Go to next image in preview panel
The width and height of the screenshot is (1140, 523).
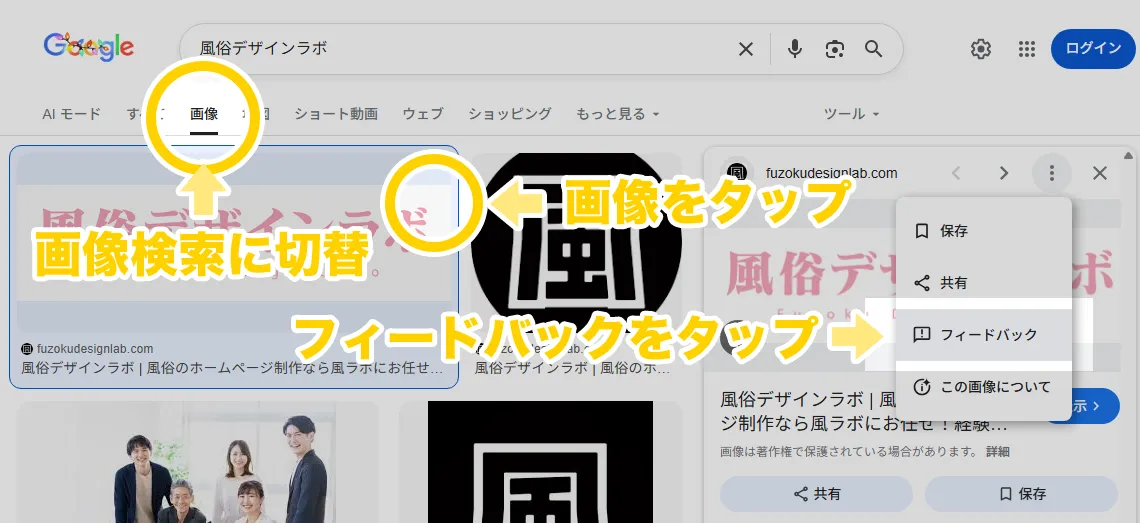tap(1004, 173)
